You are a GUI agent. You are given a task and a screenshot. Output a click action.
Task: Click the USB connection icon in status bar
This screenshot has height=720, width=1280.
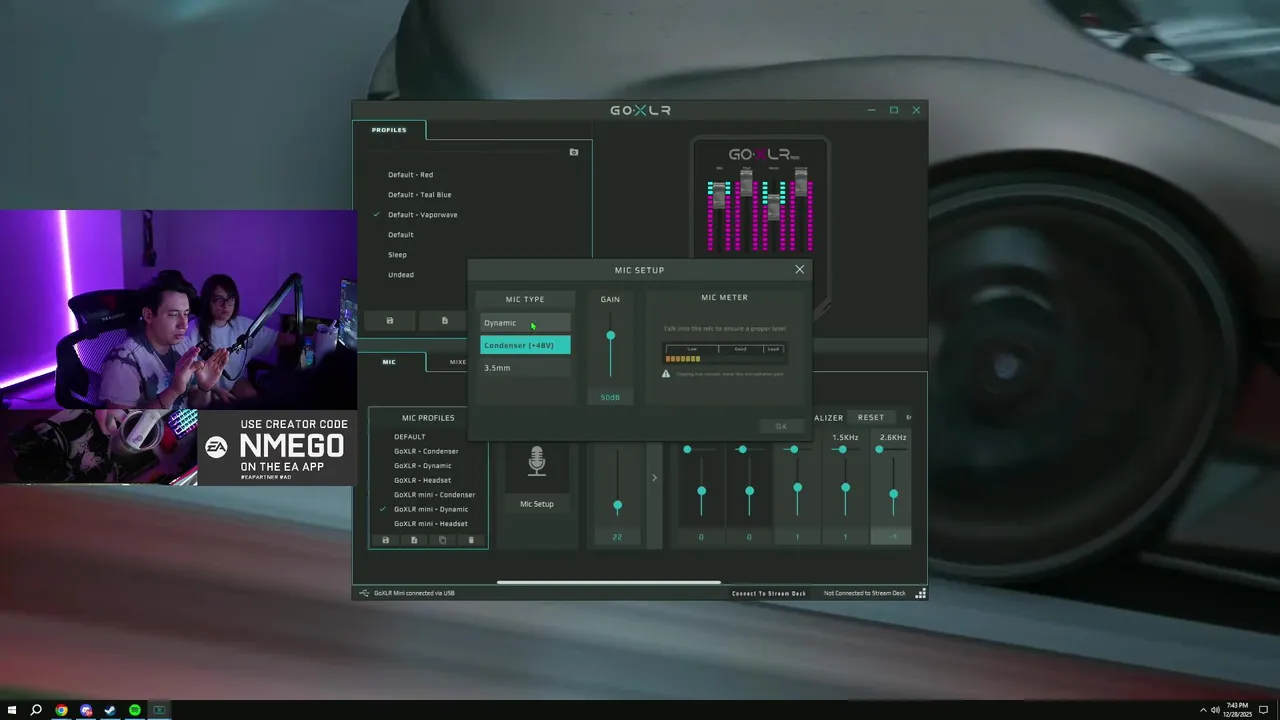[x=364, y=593]
